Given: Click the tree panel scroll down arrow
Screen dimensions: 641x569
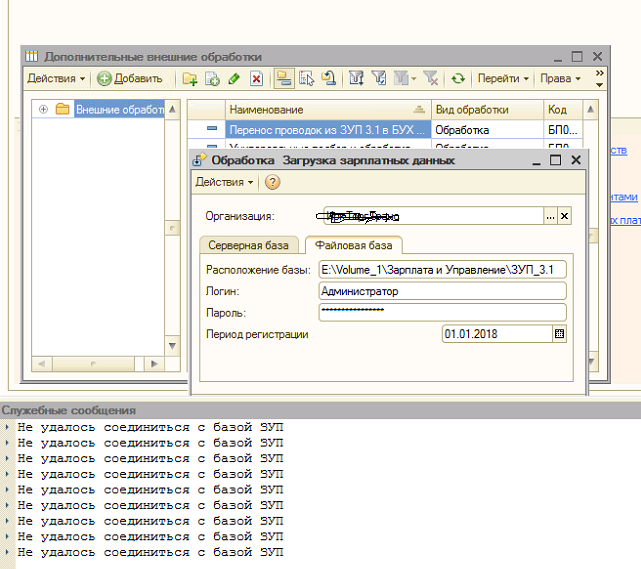Looking at the screenshot, I should pos(173,346).
